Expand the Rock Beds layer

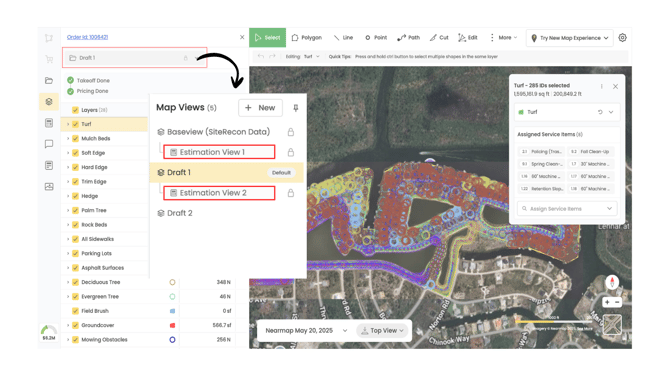[68, 225]
